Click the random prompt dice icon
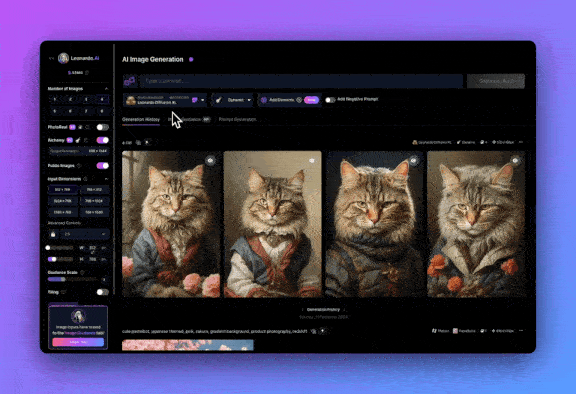The image size is (576, 394). [x=129, y=81]
